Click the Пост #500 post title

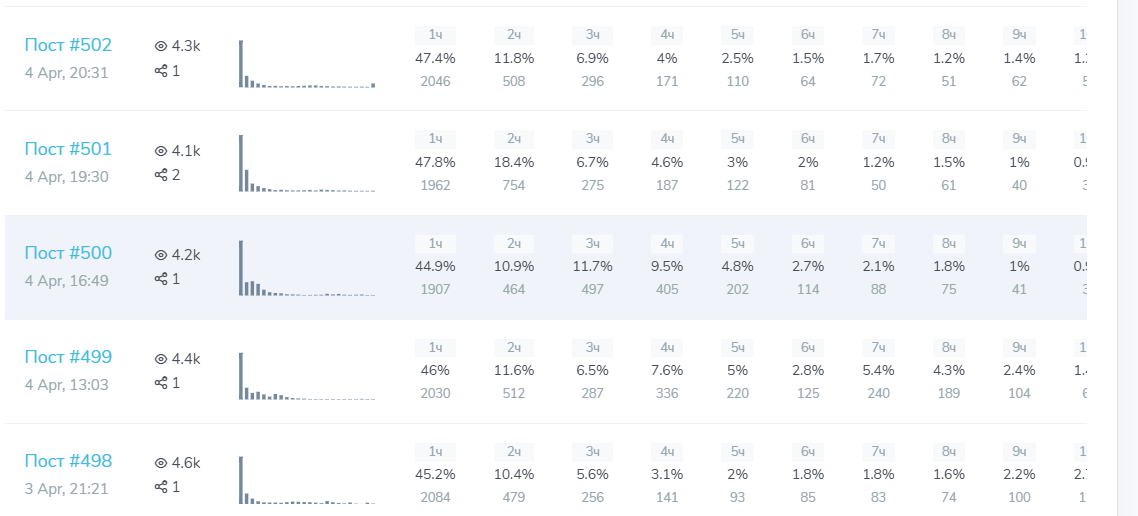point(68,253)
